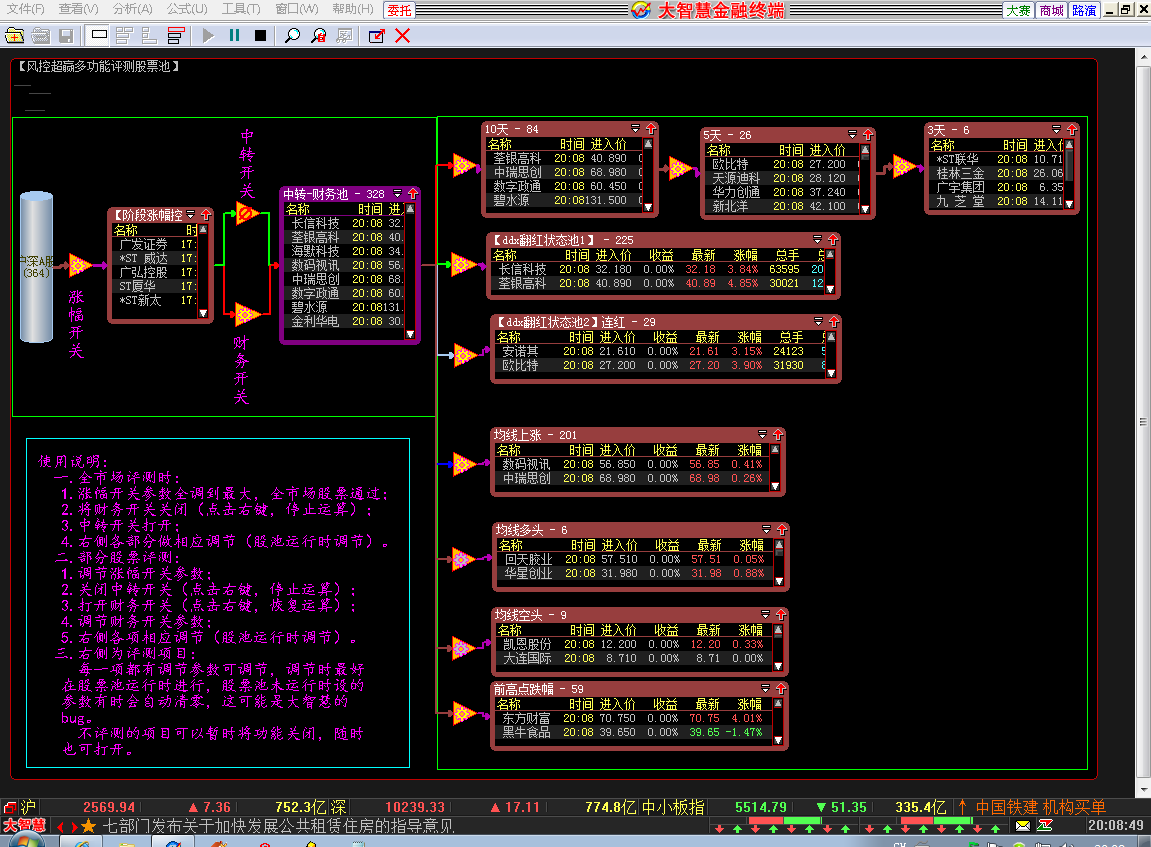The width and height of the screenshot is (1151, 847).
Task: Toggle the 中转开关 triangle switch node
Action: [x=247, y=214]
